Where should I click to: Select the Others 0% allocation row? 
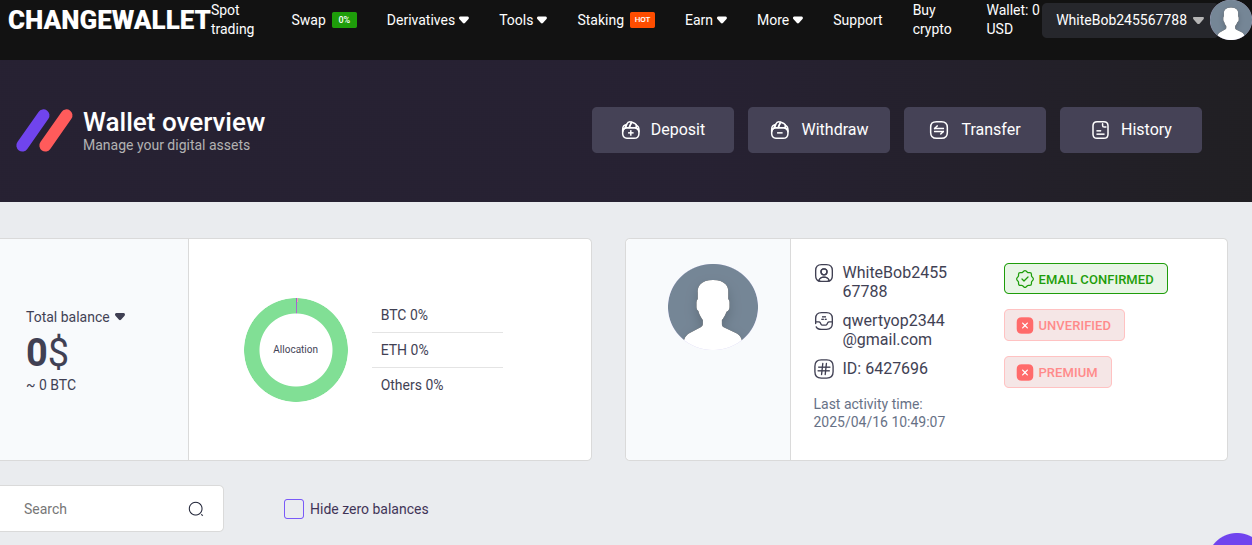[437, 385]
